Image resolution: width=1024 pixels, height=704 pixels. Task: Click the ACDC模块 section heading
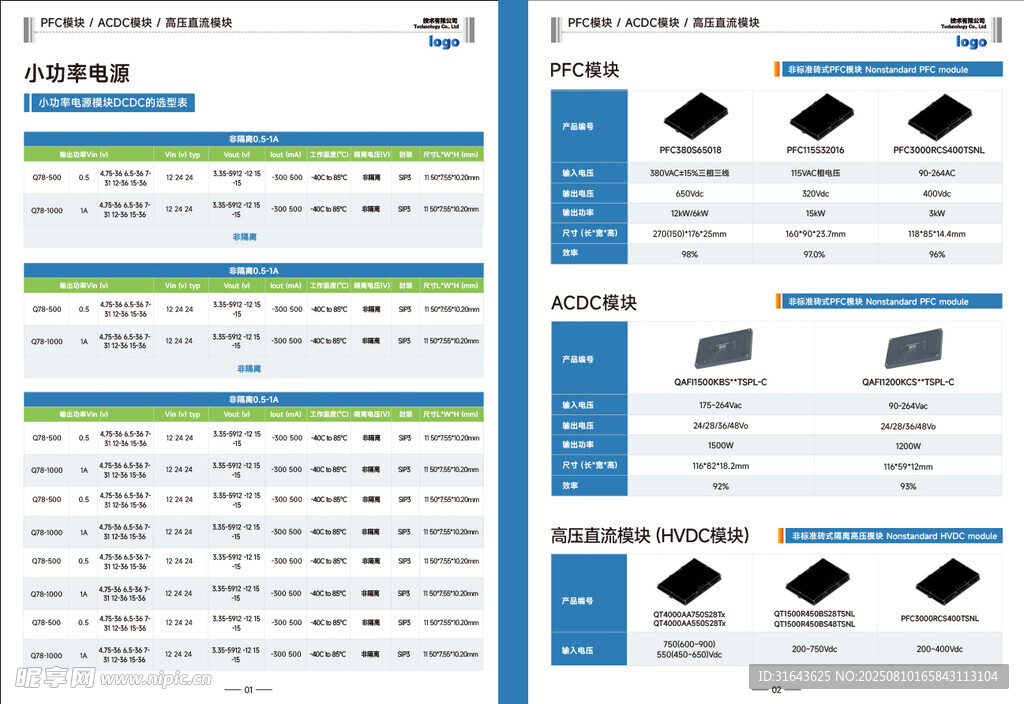pos(593,303)
